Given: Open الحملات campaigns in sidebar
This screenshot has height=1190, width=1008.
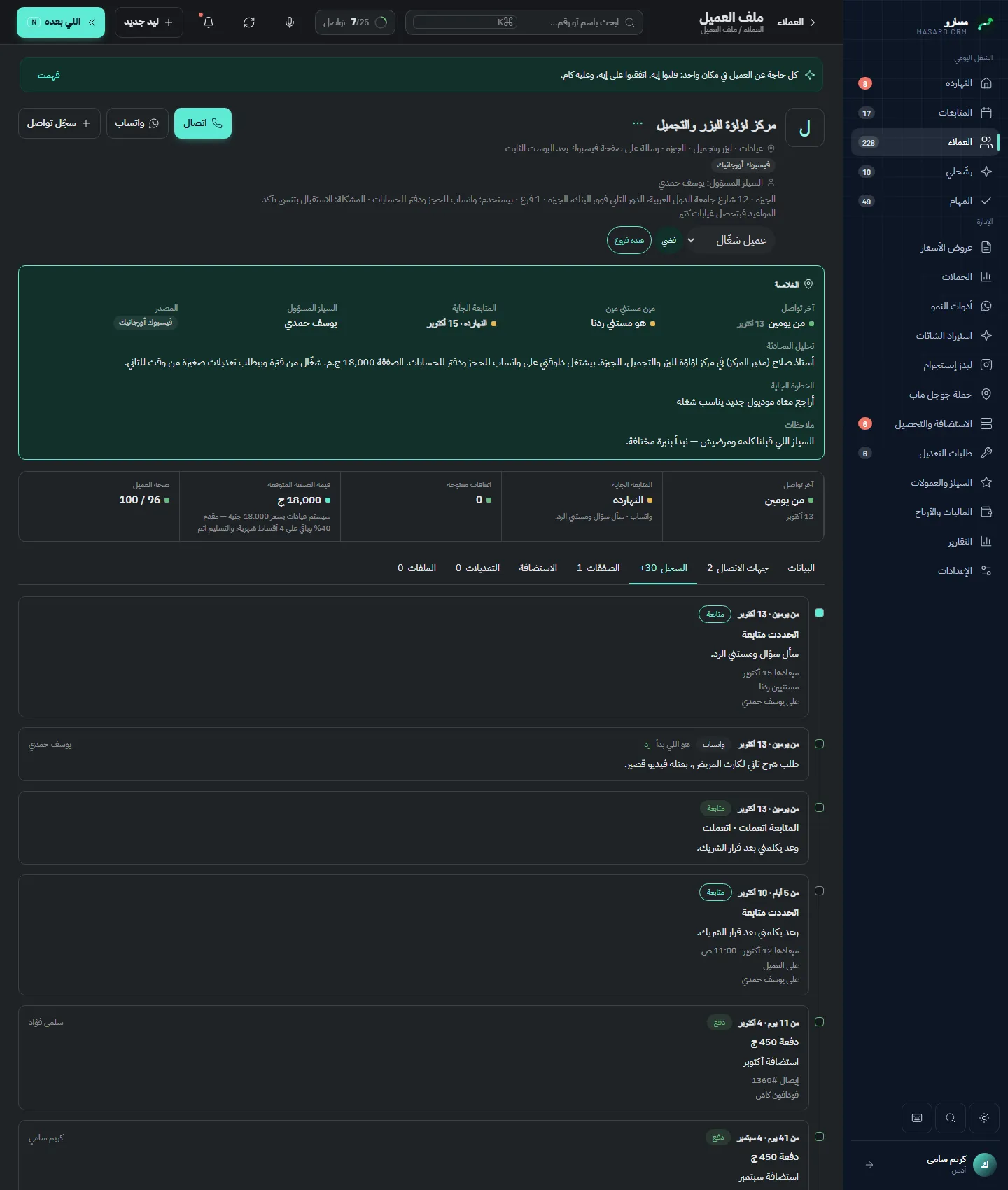Looking at the screenshot, I should pos(925,276).
